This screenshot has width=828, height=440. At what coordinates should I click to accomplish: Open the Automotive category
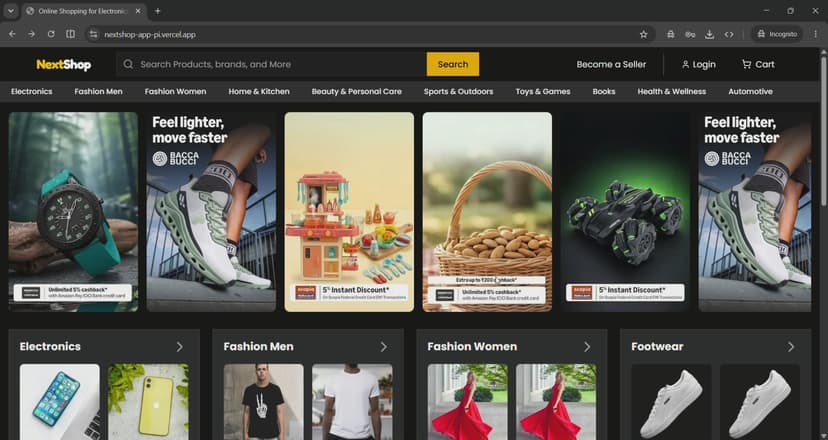(750, 91)
